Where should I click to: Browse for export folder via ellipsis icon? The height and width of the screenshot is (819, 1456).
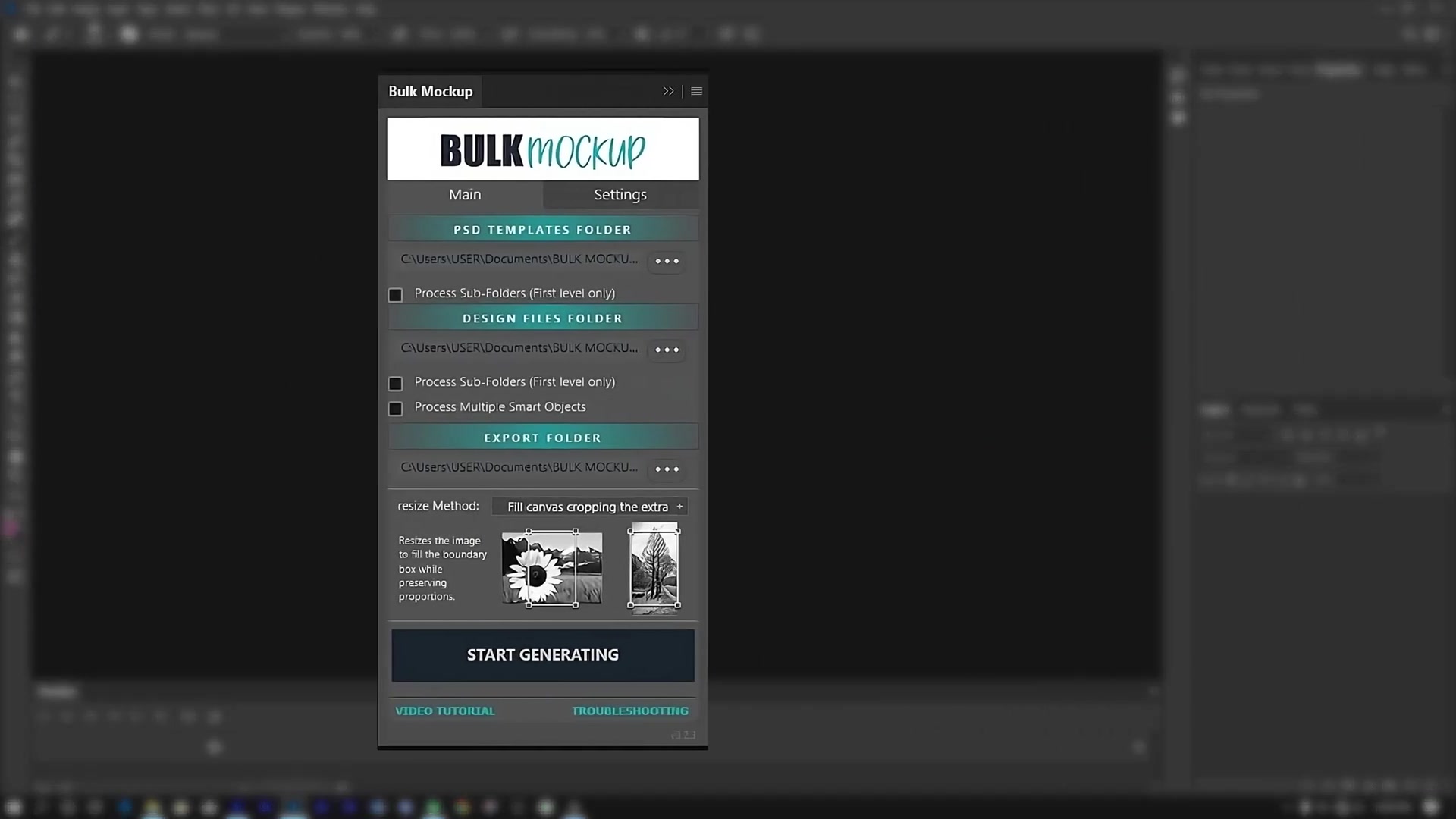click(666, 469)
